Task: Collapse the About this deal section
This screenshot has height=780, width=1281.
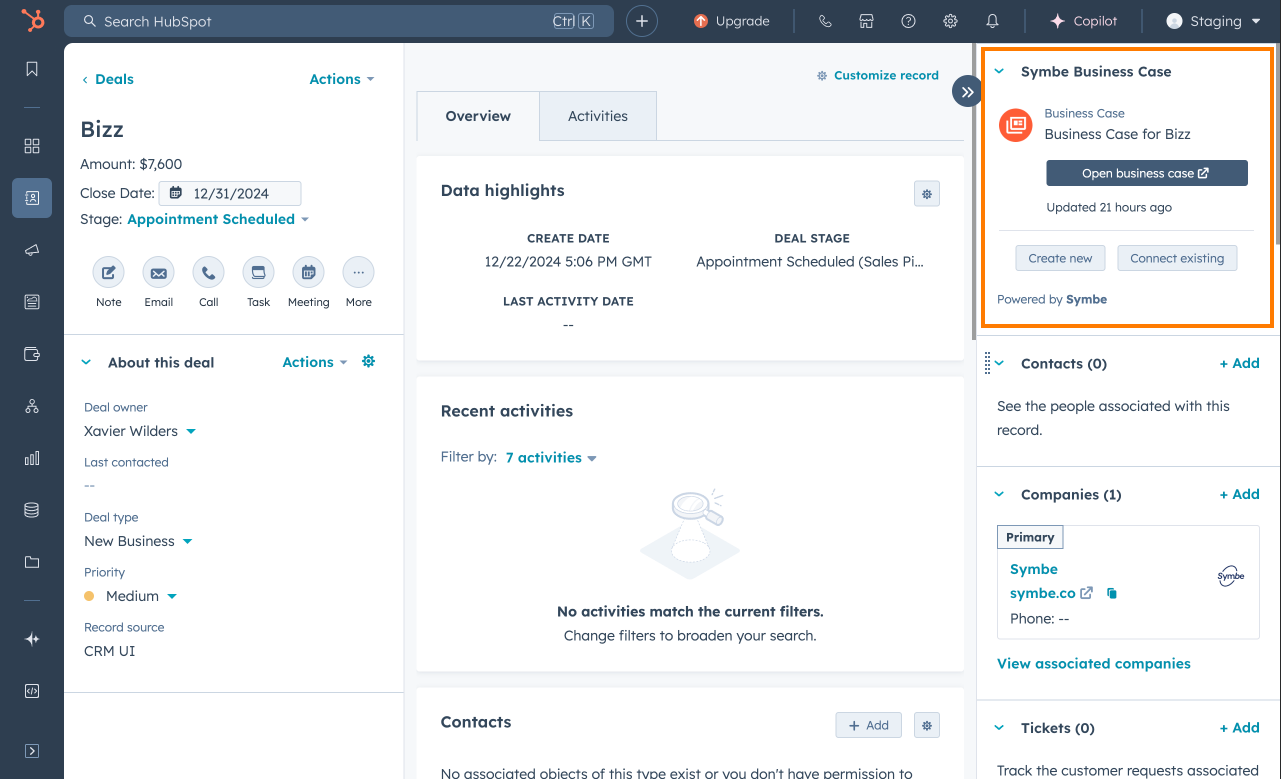Action: [86, 362]
